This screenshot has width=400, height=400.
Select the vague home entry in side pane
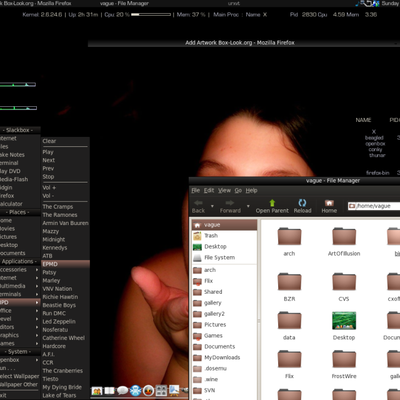pyautogui.click(x=224, y=225)
